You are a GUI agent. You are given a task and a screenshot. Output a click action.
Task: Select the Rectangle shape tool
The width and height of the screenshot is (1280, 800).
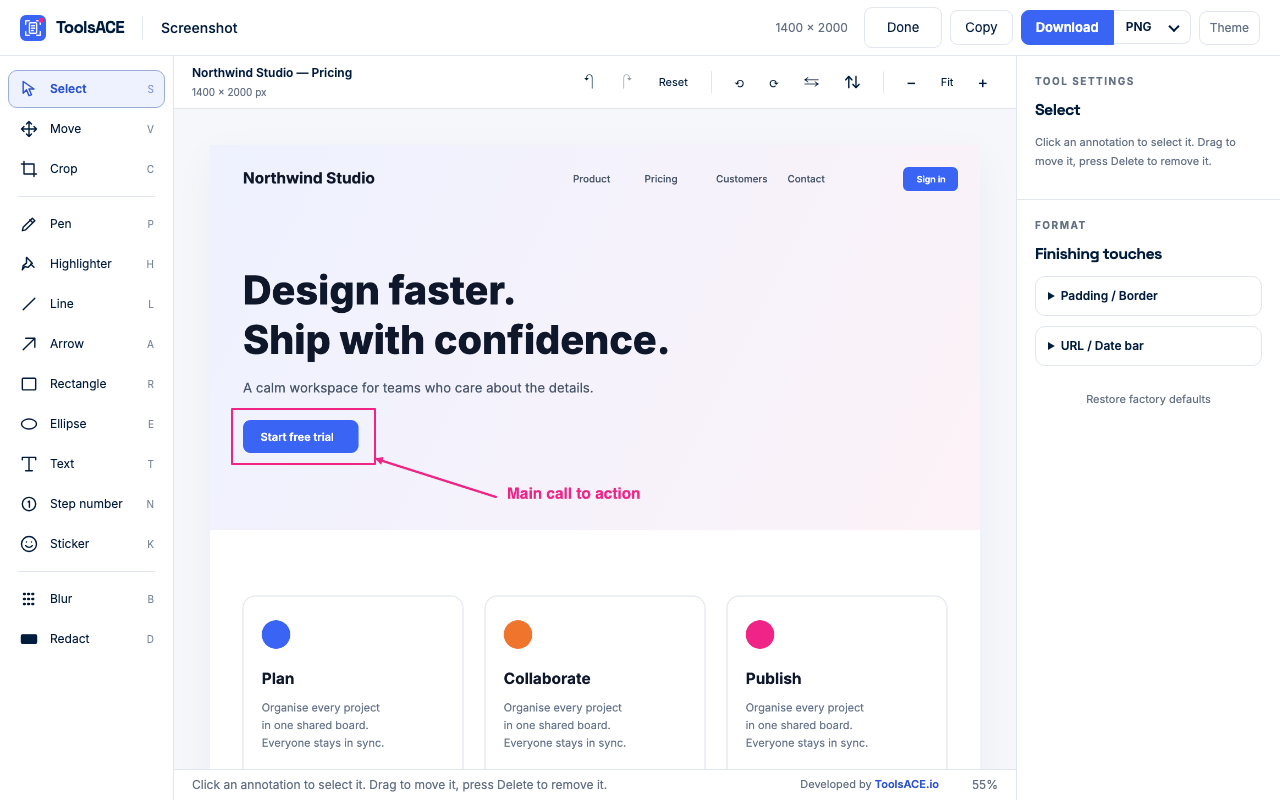click(86, 384)
